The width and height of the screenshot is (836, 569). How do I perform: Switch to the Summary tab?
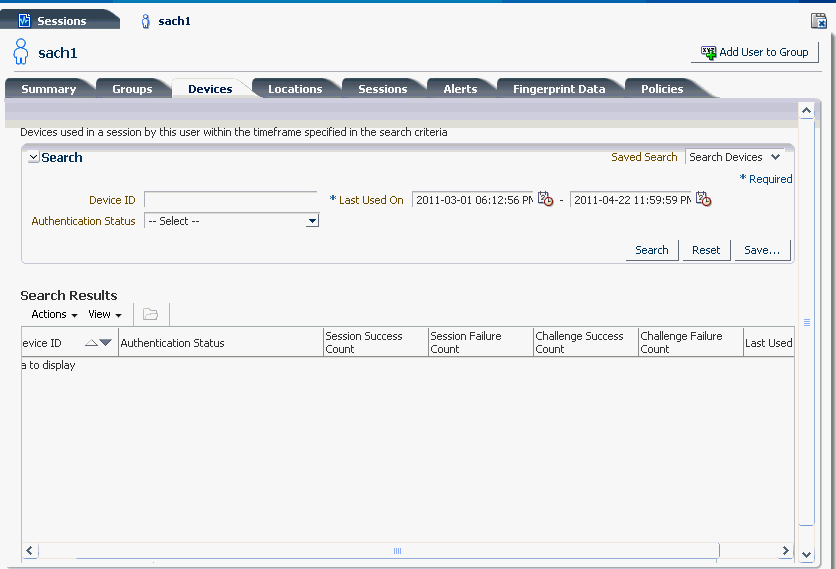coord(49,89)
